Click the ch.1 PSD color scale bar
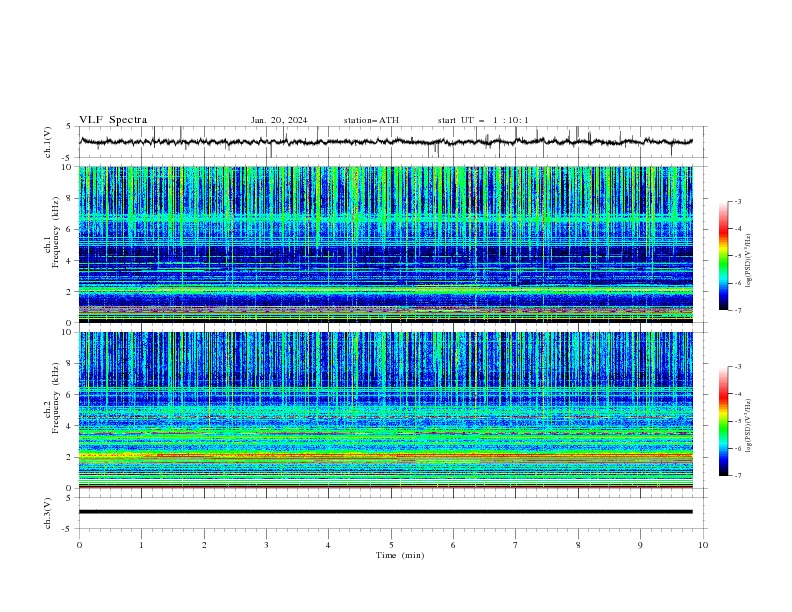 click(x=723, y=256)
